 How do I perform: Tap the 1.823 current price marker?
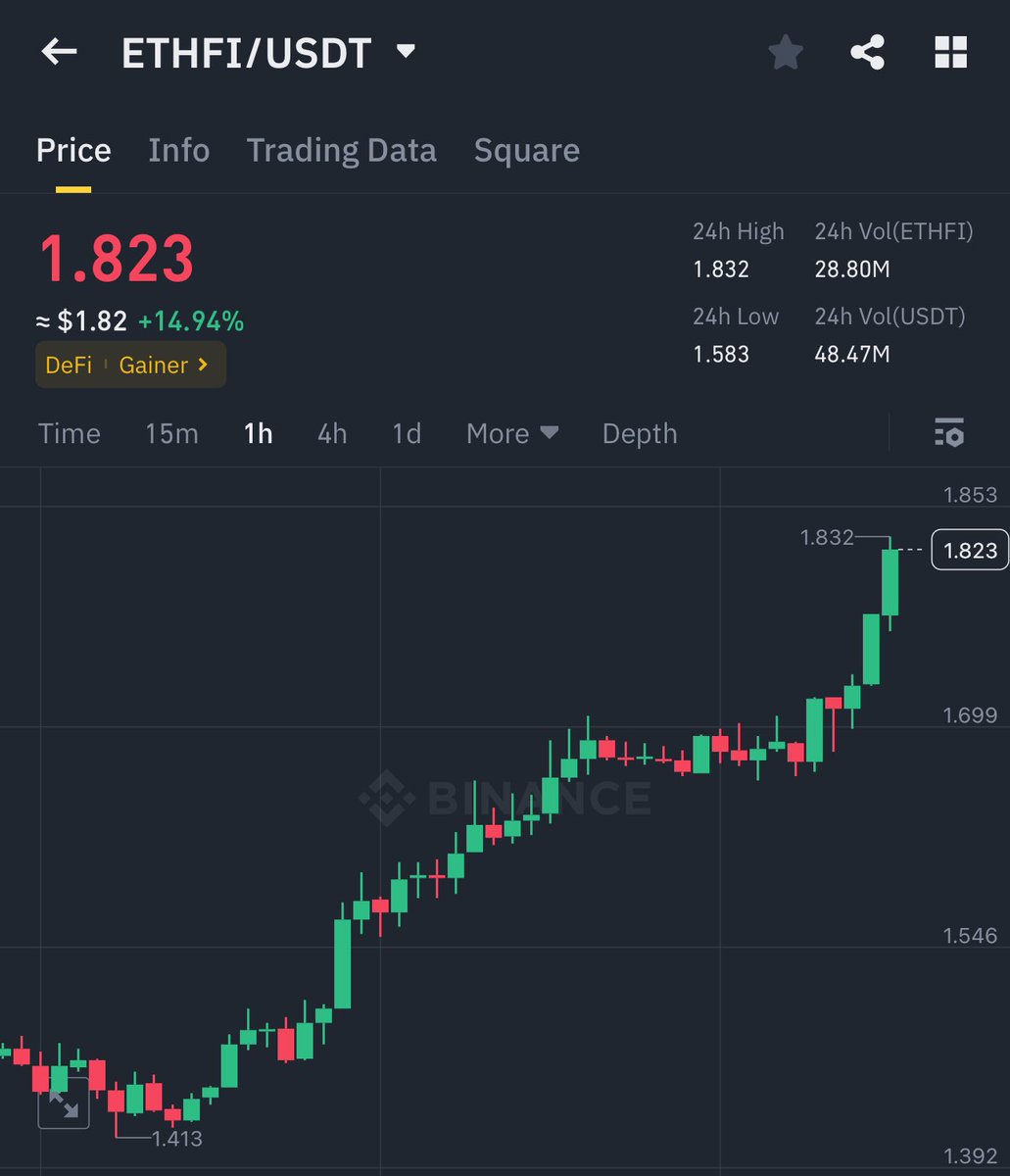[968, 550]
